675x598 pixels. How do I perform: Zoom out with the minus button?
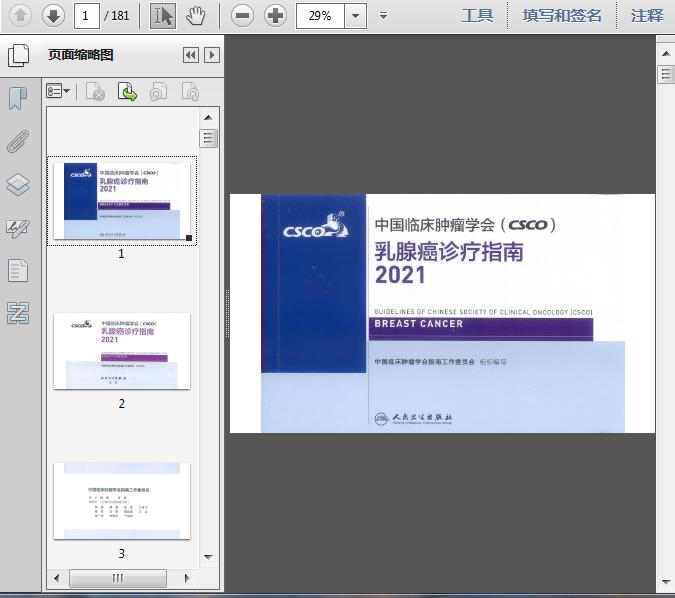pyautogui.click(x=242, y=16)
